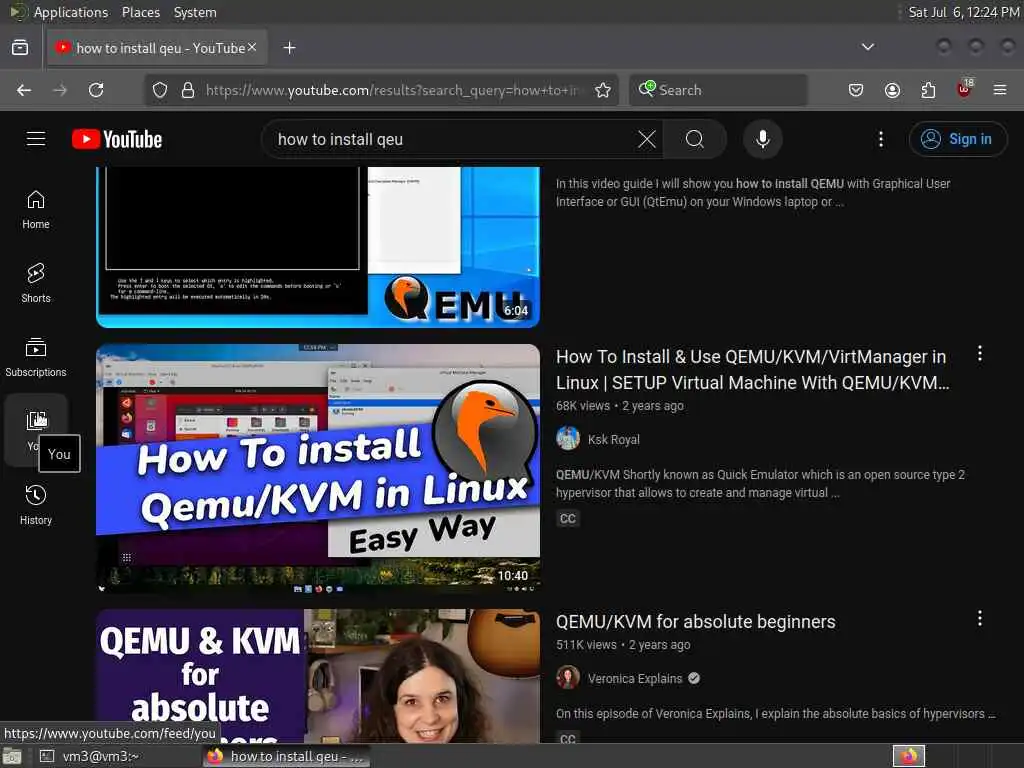Viewport: 1024px width, 768px height.
Task: Open the Firefox extensions puzzle icon
Action: point(928,90)
